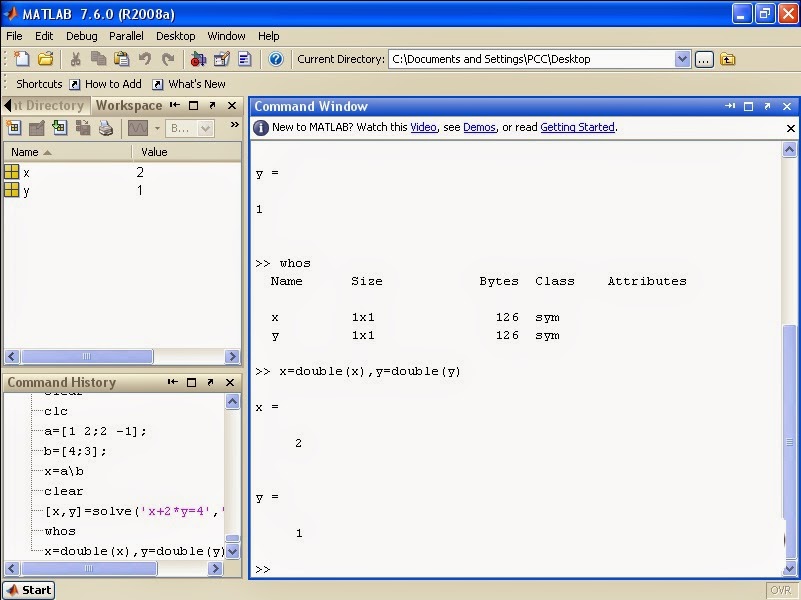This screenshot has width=801, height=600.
Task: Open Simulink from the toolbar
Action: (198, 59)
